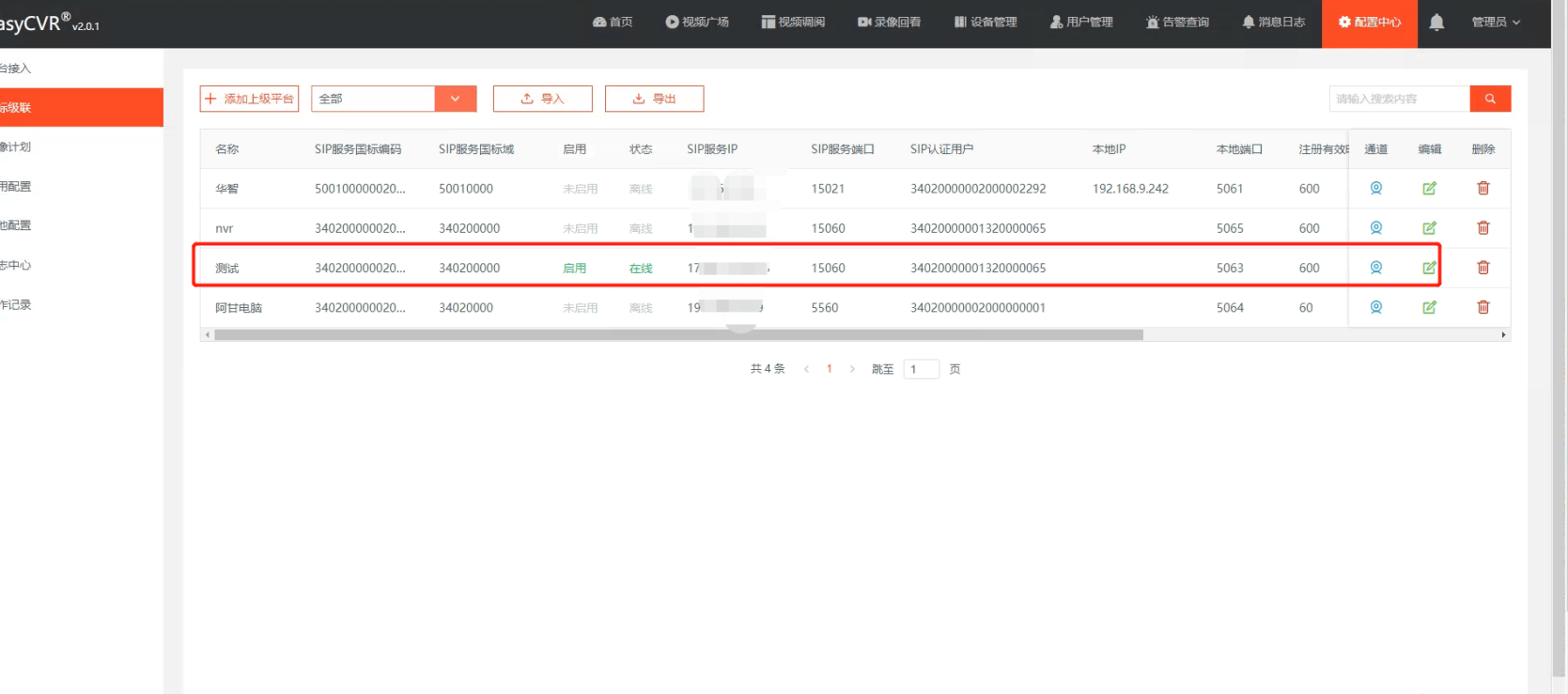Edit the 测试 platform entry
Screen dimensions: 1568x694
(x=1428, y=268)
